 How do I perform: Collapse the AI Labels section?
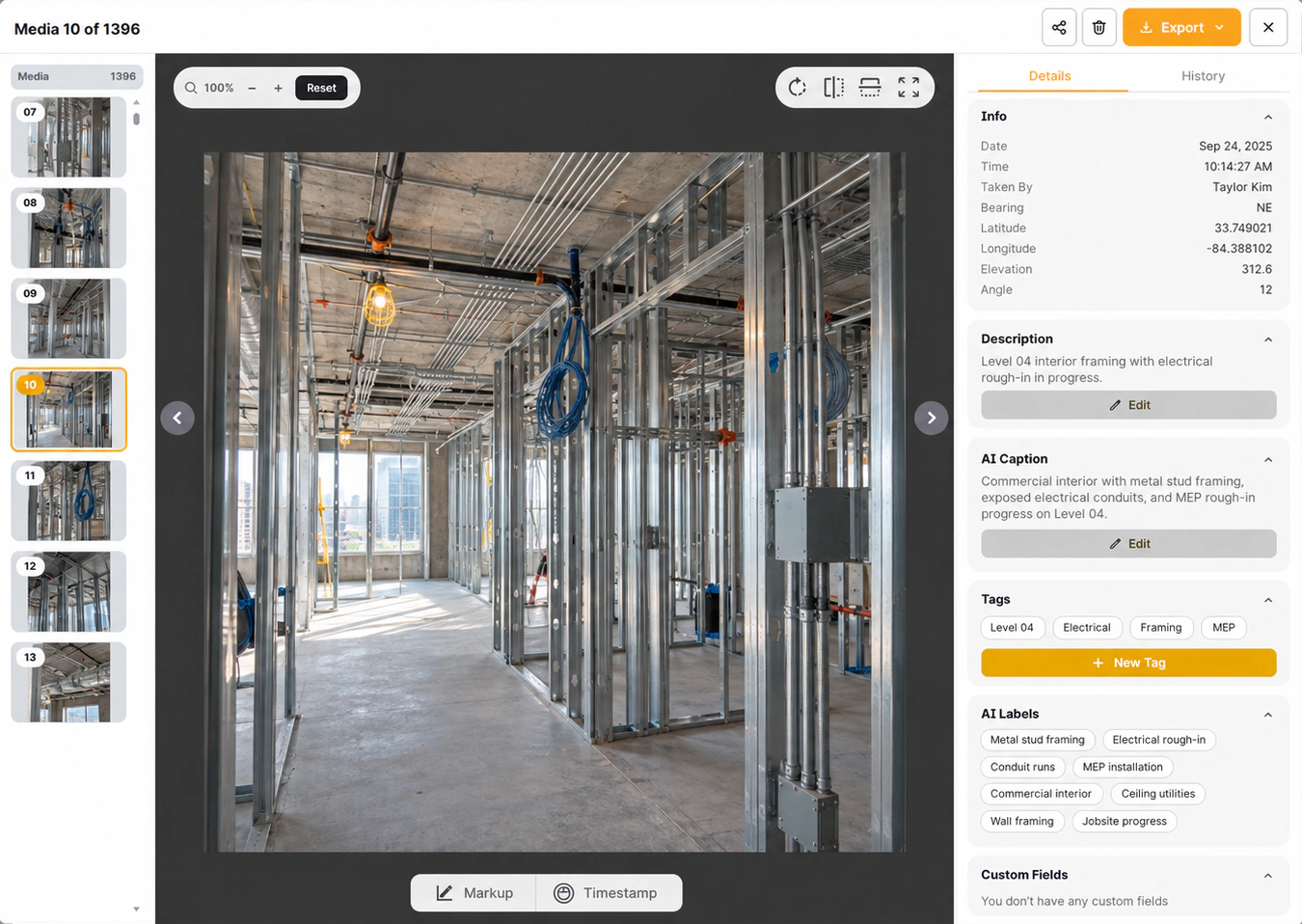(1268, 715)
